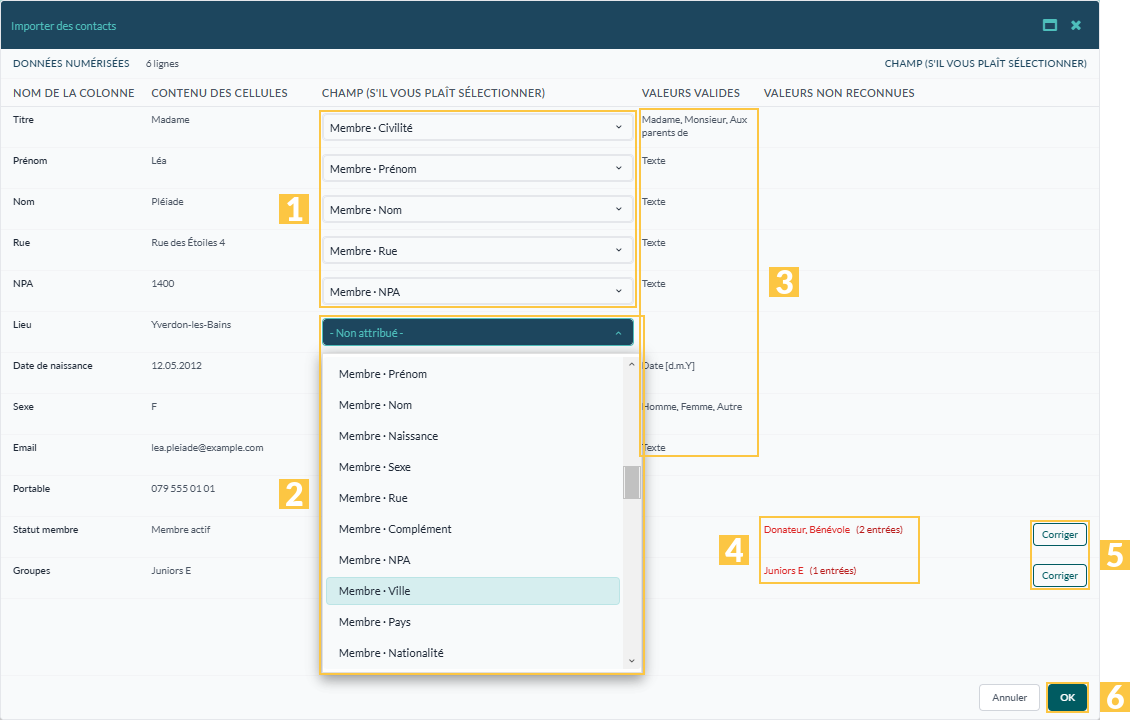Click the Date de naissance column name

click(53, 366)
